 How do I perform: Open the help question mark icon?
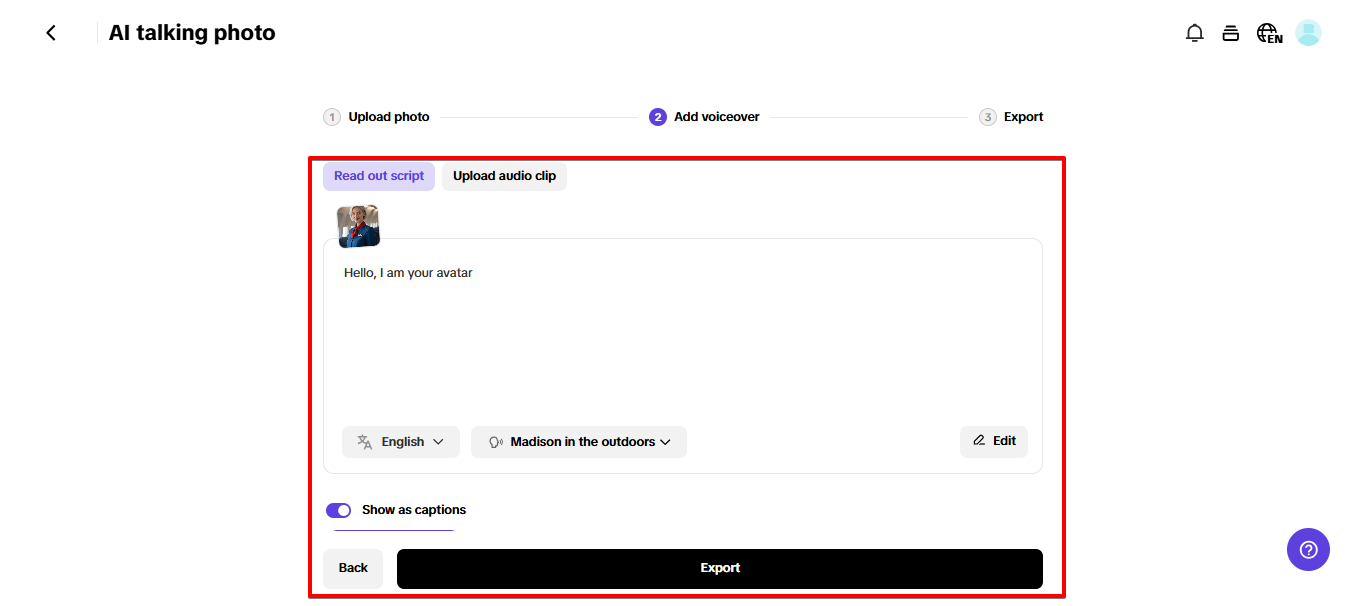1308,549
